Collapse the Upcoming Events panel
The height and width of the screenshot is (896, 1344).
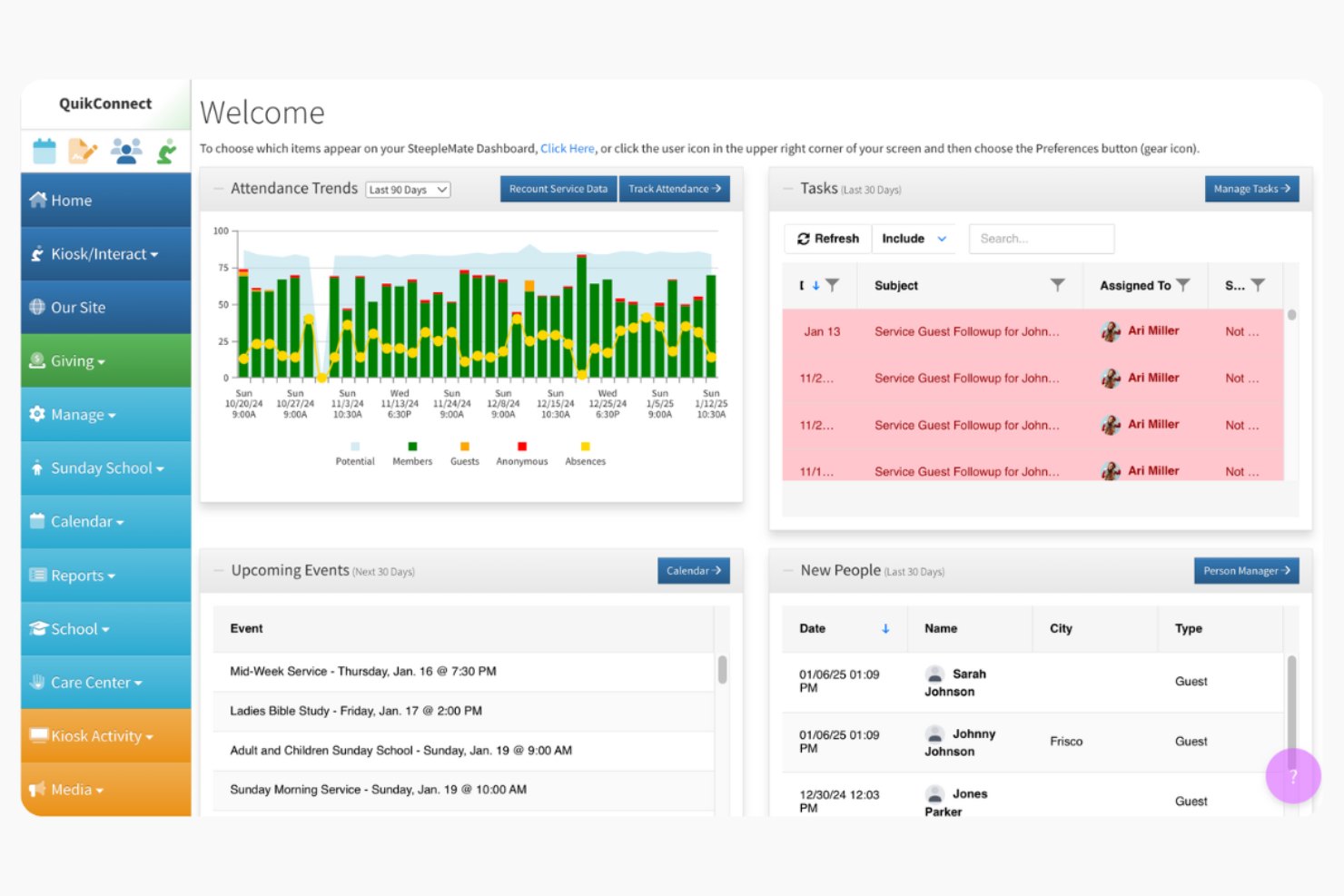point(218,571)
